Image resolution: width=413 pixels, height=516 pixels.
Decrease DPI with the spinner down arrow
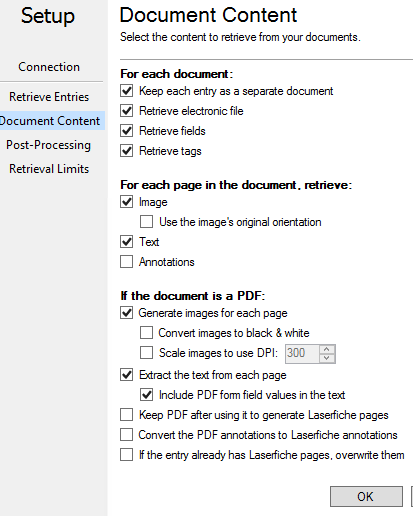point(327,358)
